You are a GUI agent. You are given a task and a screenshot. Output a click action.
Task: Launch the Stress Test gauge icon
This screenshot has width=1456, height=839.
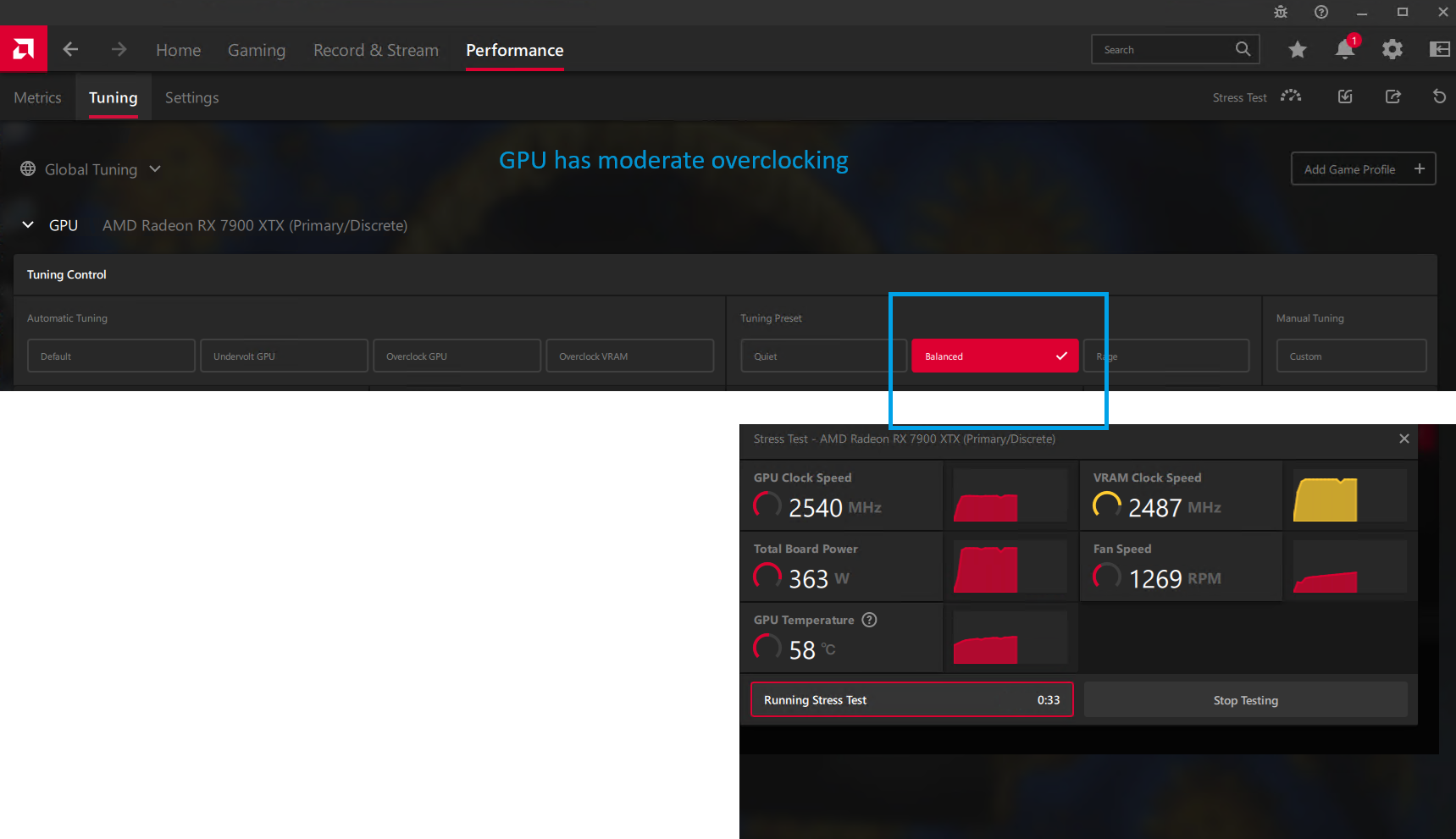(x=1291, y=97)
